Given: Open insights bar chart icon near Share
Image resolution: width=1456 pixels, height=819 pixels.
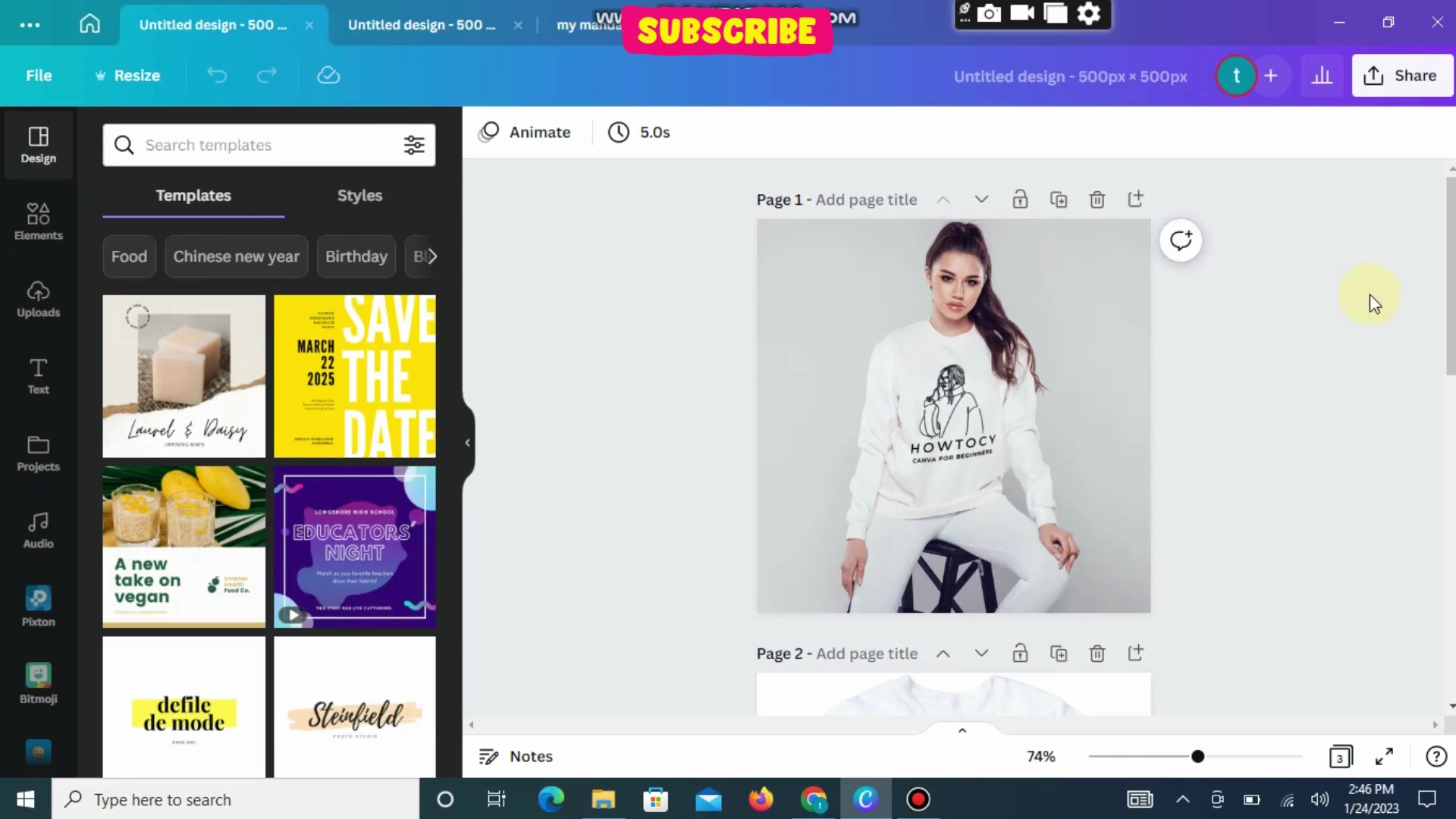Looking at the screenshot, I should pos(1322,76).
